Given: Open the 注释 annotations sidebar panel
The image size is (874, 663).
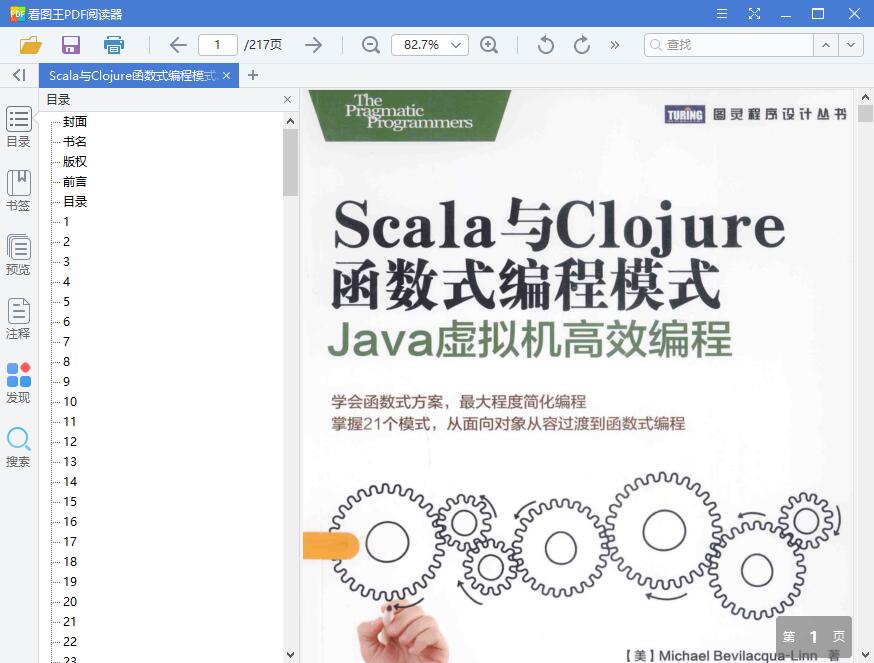Looking at the screenshot, I should 18,319.
